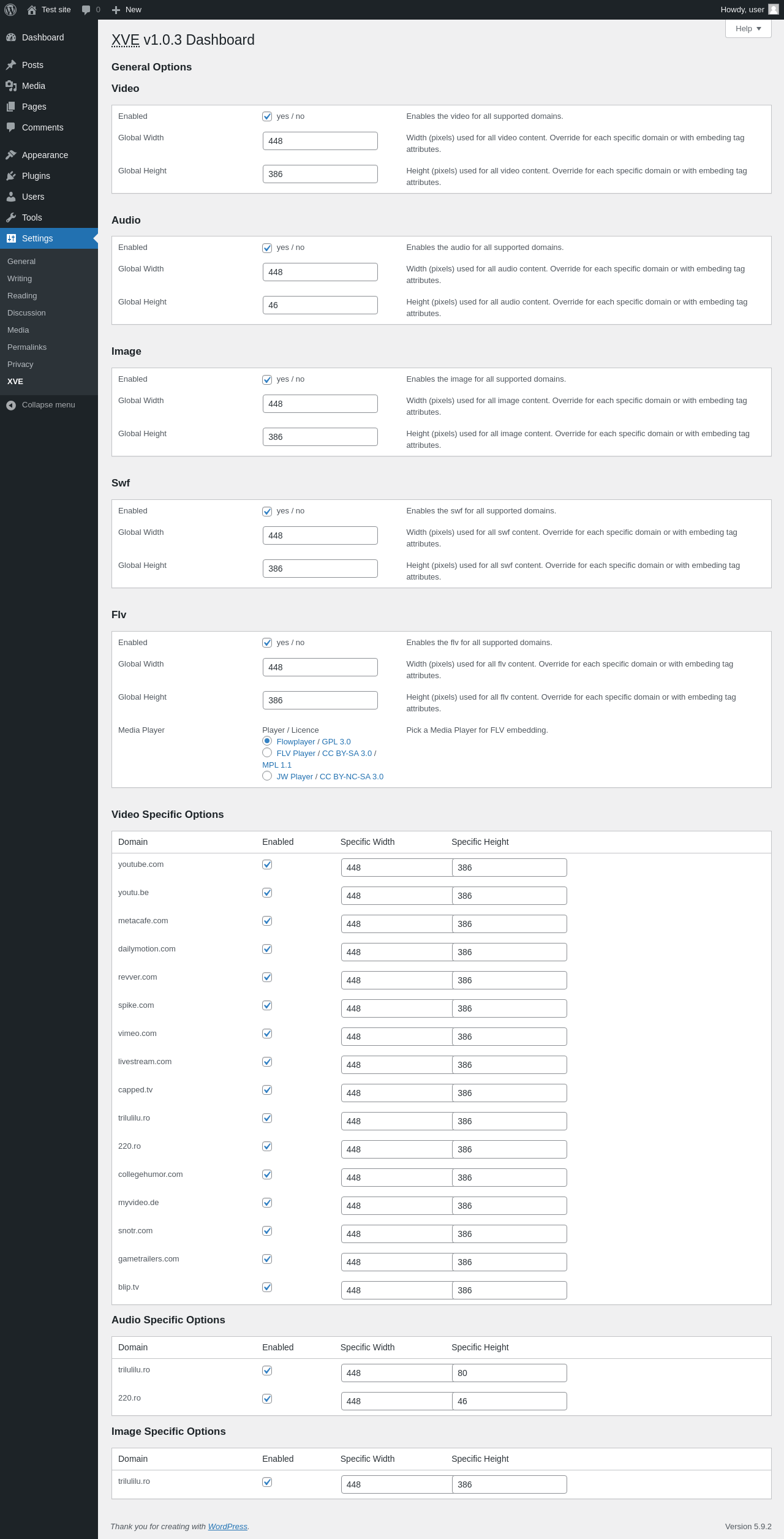
Task: Select the Flowplayer radio button
Action: [x=267, y=741]
